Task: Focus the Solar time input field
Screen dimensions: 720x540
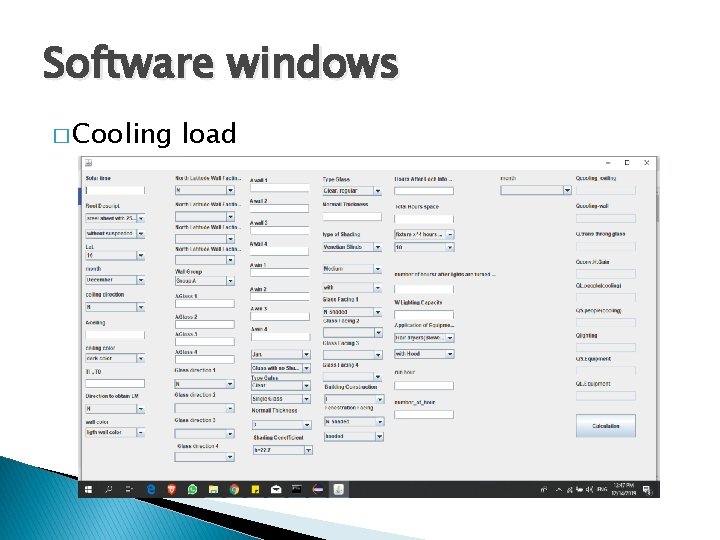Action: point(115,190)
